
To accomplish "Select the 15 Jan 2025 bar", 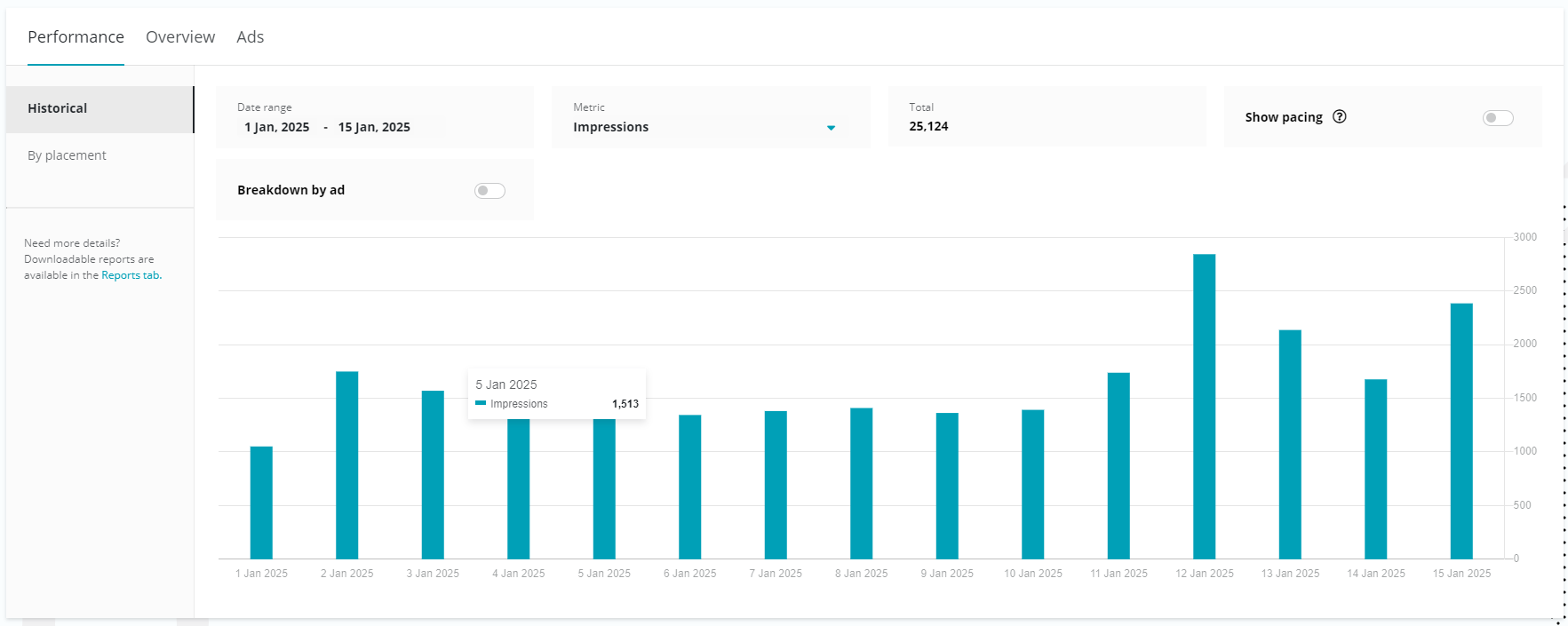I will 1461,432.
